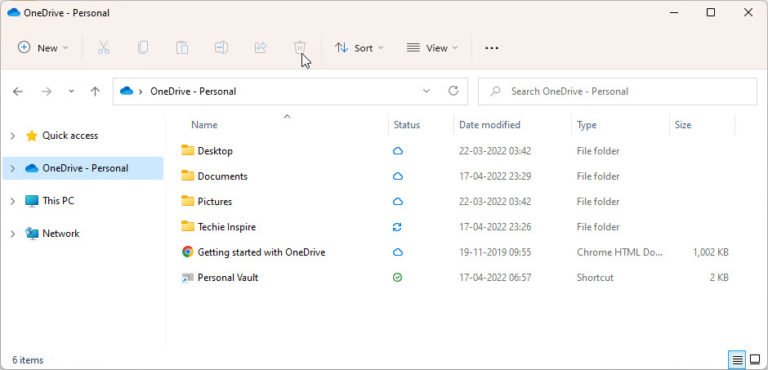The height and width of the screenshot is (370, 768).
Task: Sort by the Name column header
Action: [x=204, y=125]
